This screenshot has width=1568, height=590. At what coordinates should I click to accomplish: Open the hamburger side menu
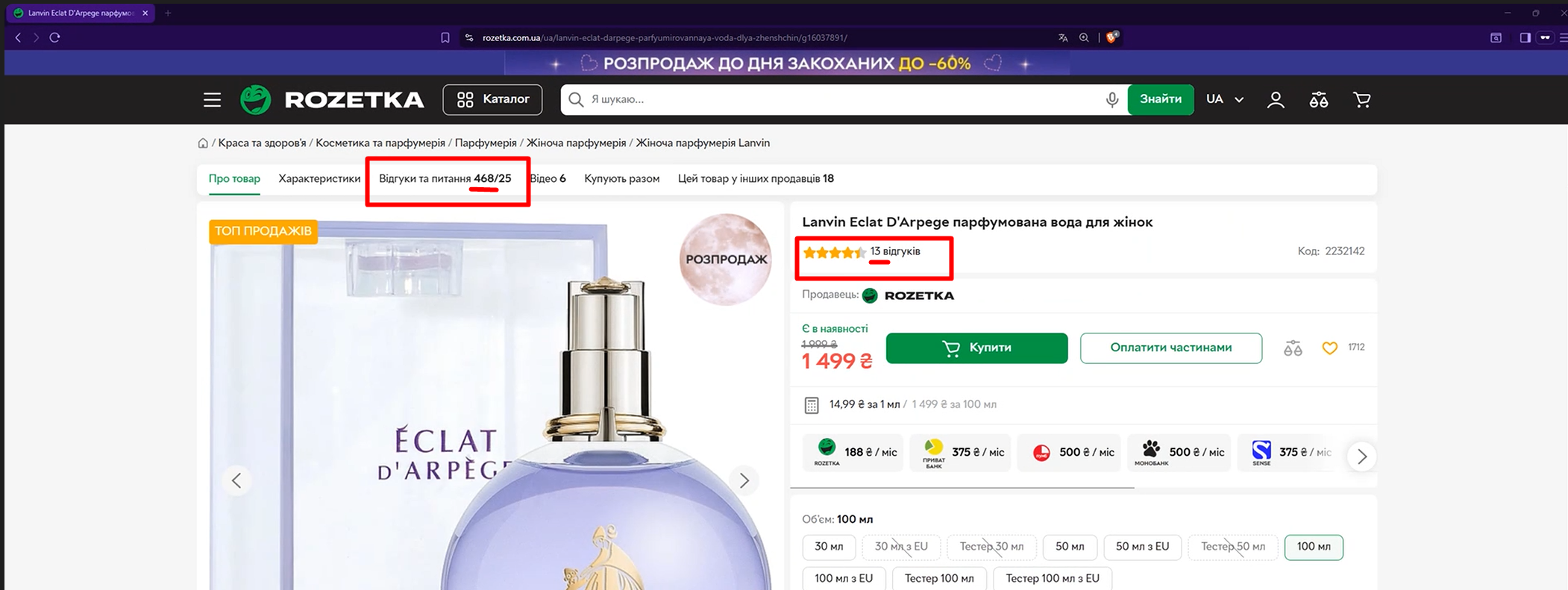212,100
